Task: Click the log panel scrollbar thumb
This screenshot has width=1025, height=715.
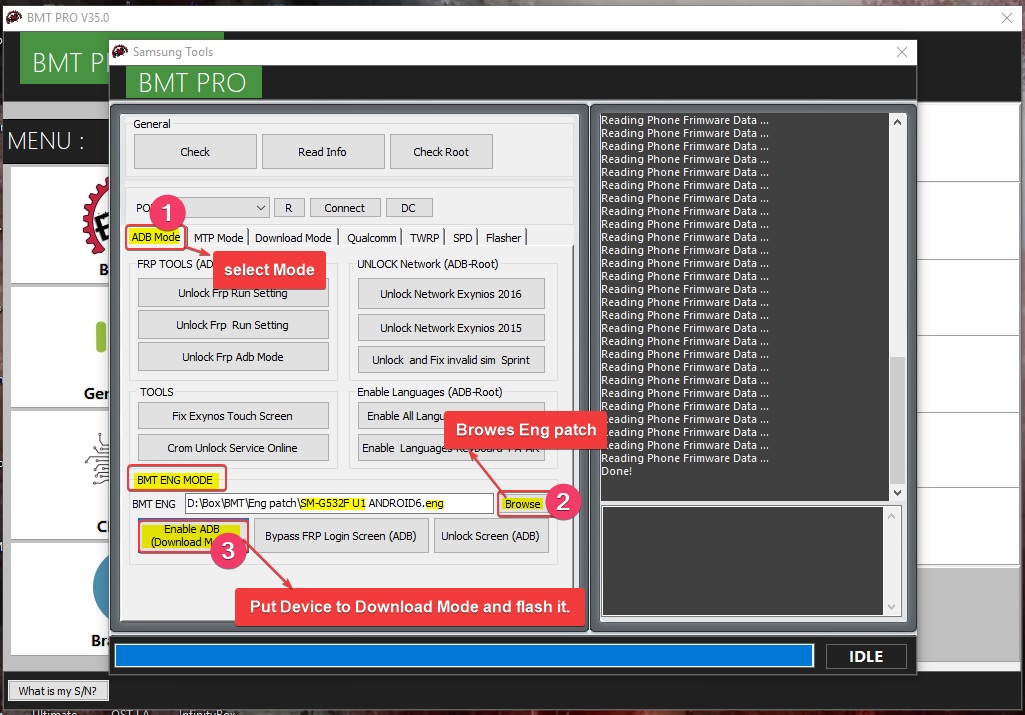Action: click(x=898, y=420)
